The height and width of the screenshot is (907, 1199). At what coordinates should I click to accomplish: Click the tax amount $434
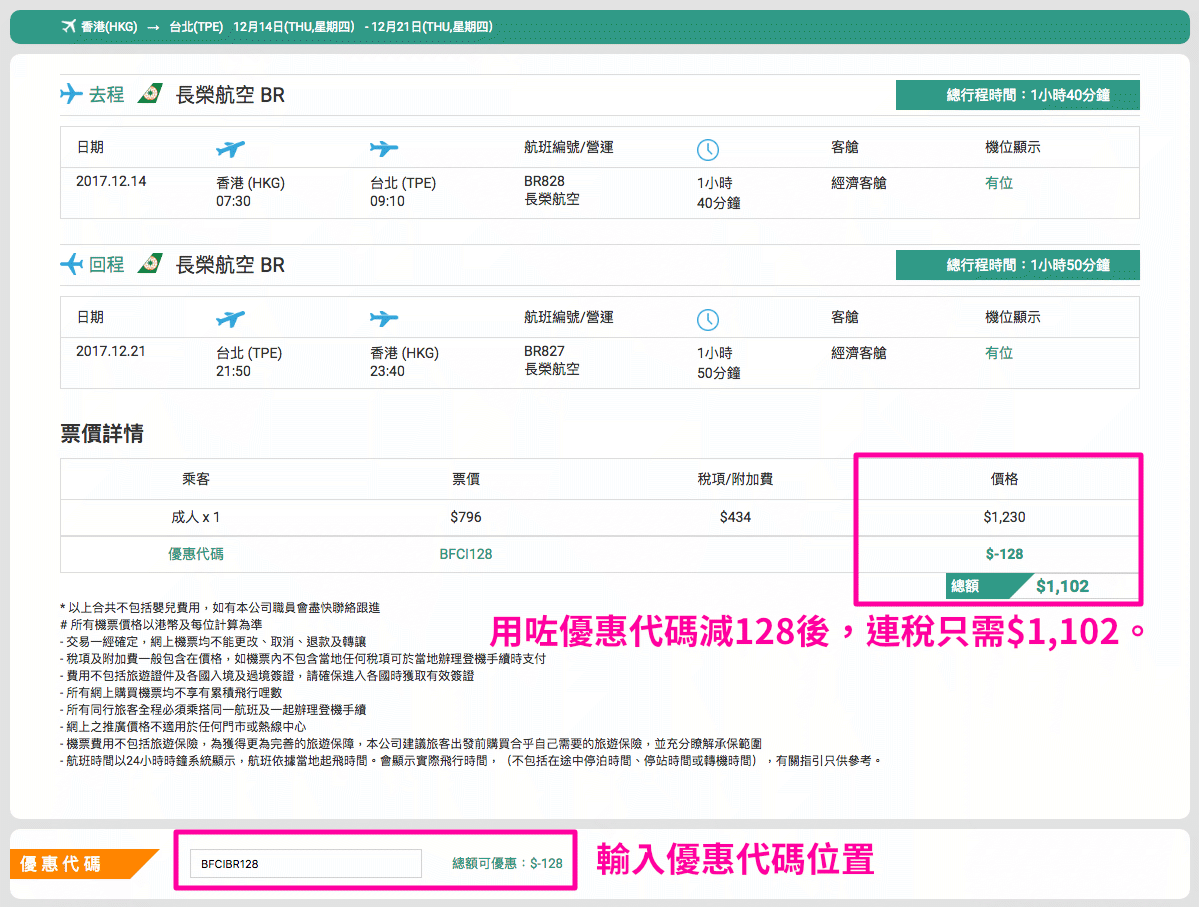[735, 517]
